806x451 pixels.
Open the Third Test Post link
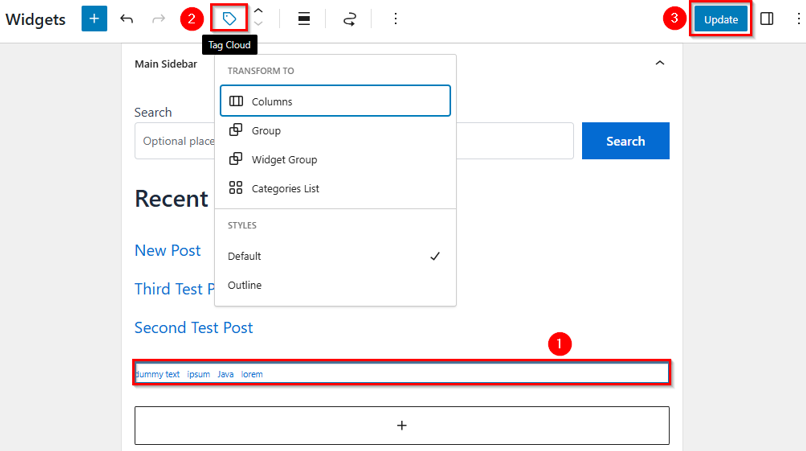(x=175, y=289)
